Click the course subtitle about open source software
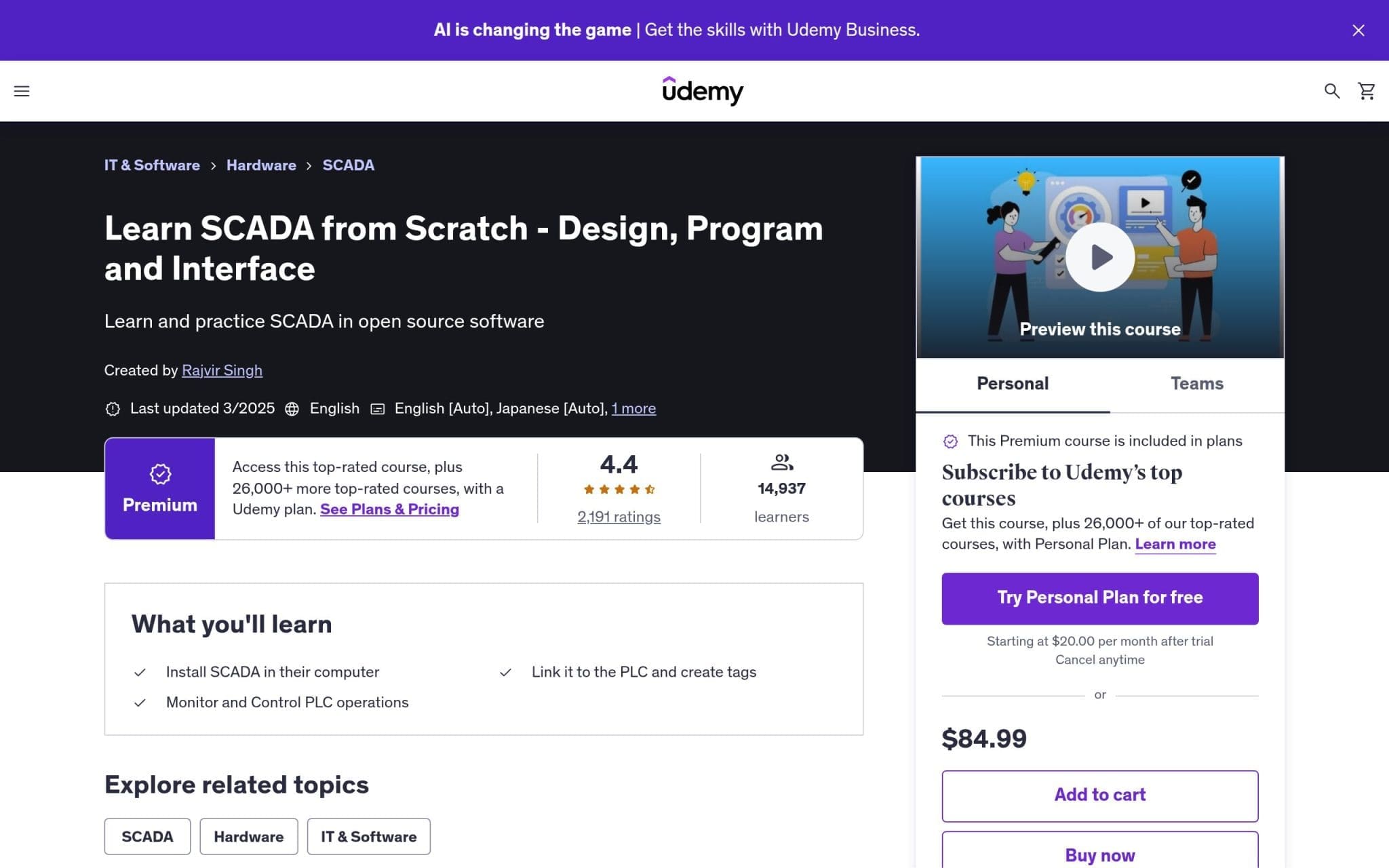 (324, 321)
